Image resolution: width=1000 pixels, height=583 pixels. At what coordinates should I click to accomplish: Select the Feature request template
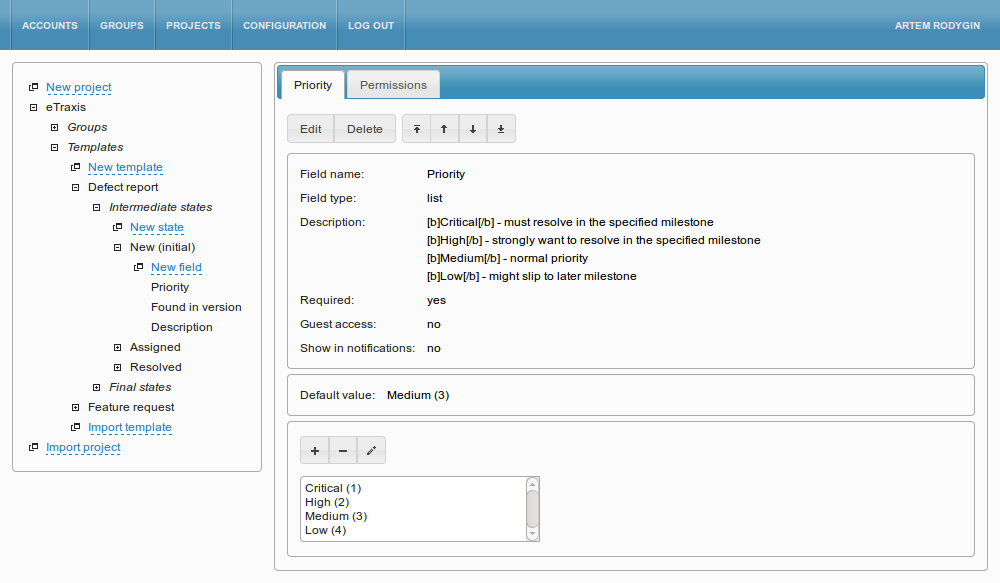pyautogui.click(x=131, y=408)
